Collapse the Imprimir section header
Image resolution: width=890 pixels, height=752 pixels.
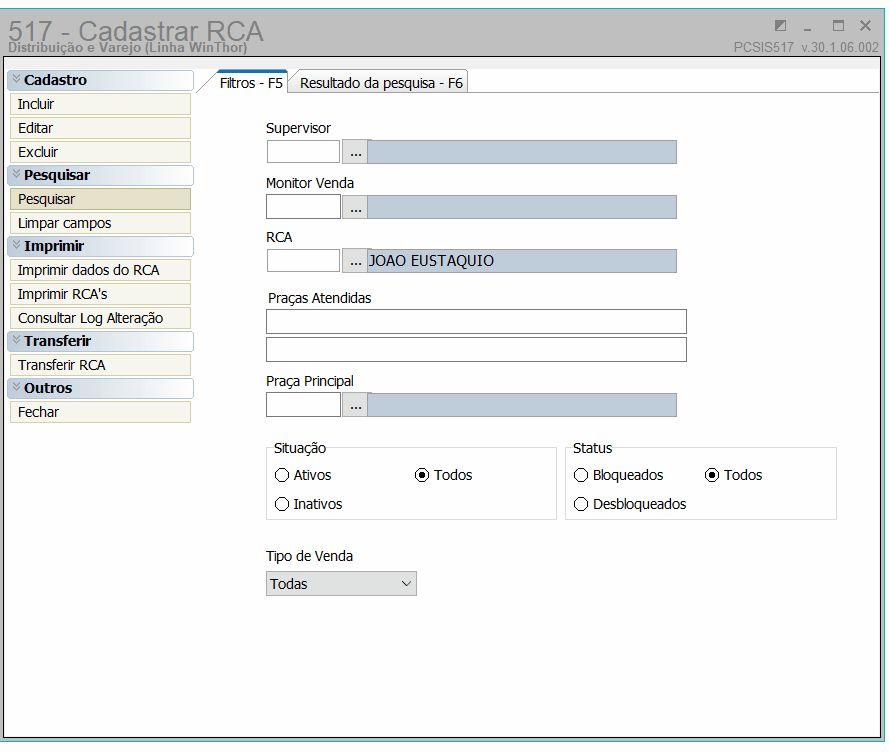100,246
